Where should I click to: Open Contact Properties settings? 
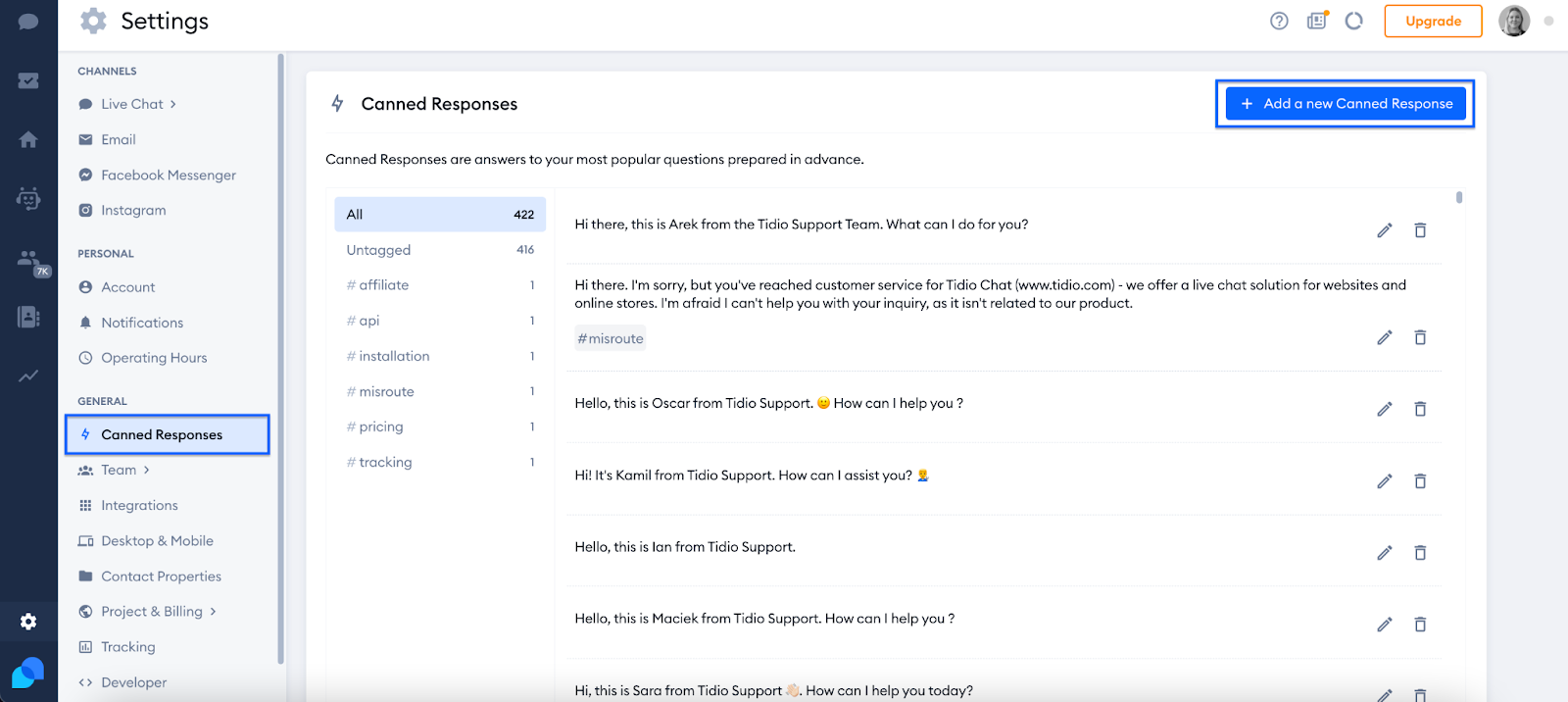coord(161,577)
